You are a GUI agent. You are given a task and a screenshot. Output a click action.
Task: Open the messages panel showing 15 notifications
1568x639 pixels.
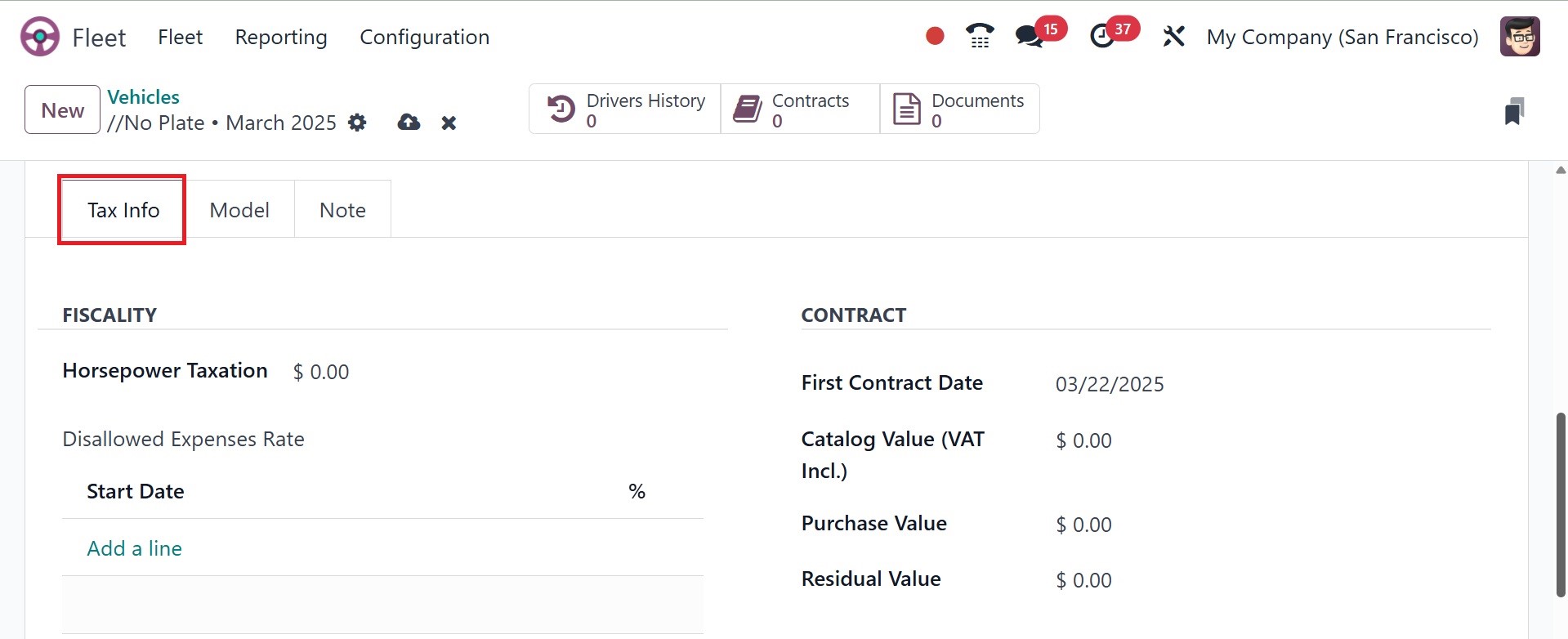[1030, 37]
